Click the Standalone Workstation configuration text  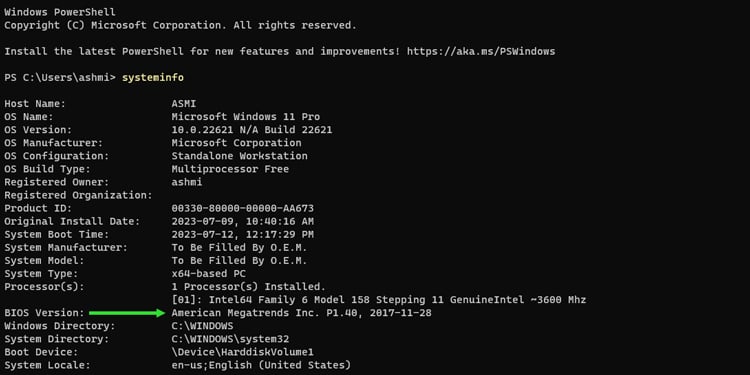coord(239,156)
